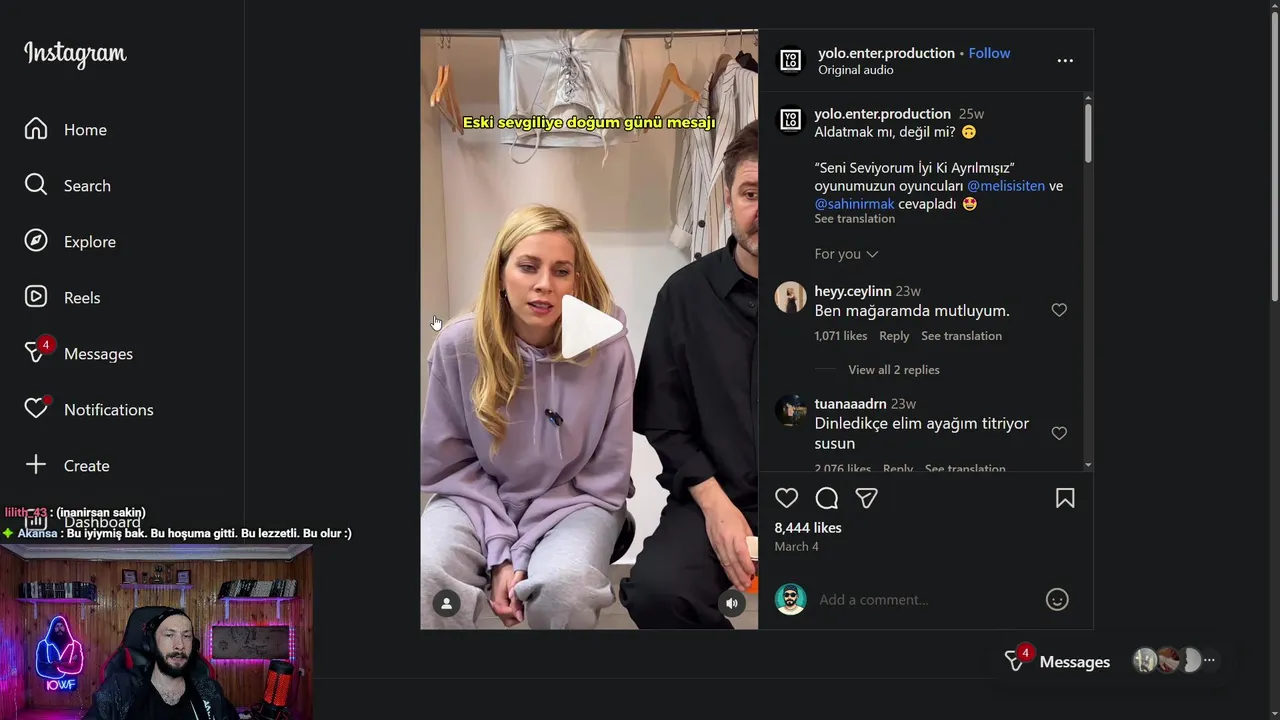Like tuanaaadrn's comment

[1059, 433]
